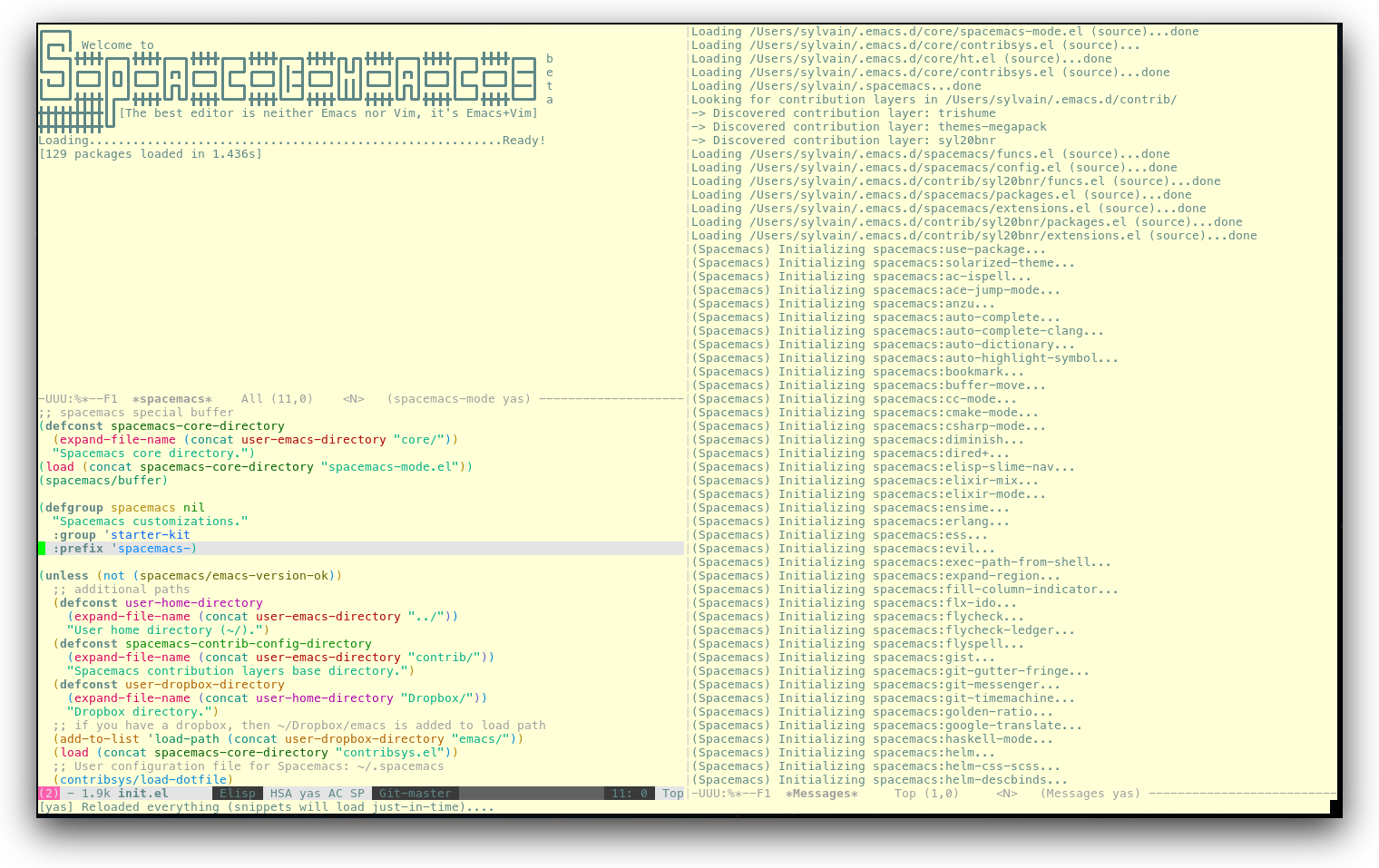The height and width of the screenshot is (868, 1379).
Task: Click the defgroup spacemacs line
Action: coord(122,508)
